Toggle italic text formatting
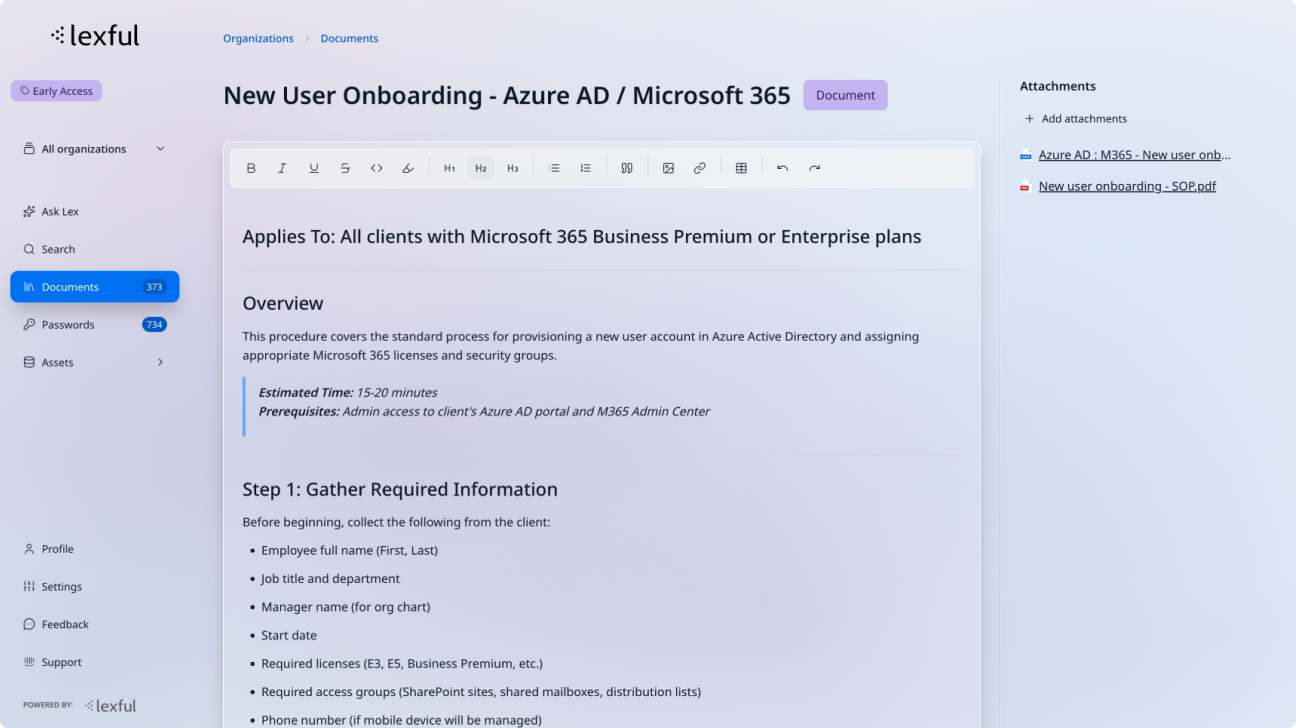Viewport: 1296px width, 728px height. pos(282,168)
